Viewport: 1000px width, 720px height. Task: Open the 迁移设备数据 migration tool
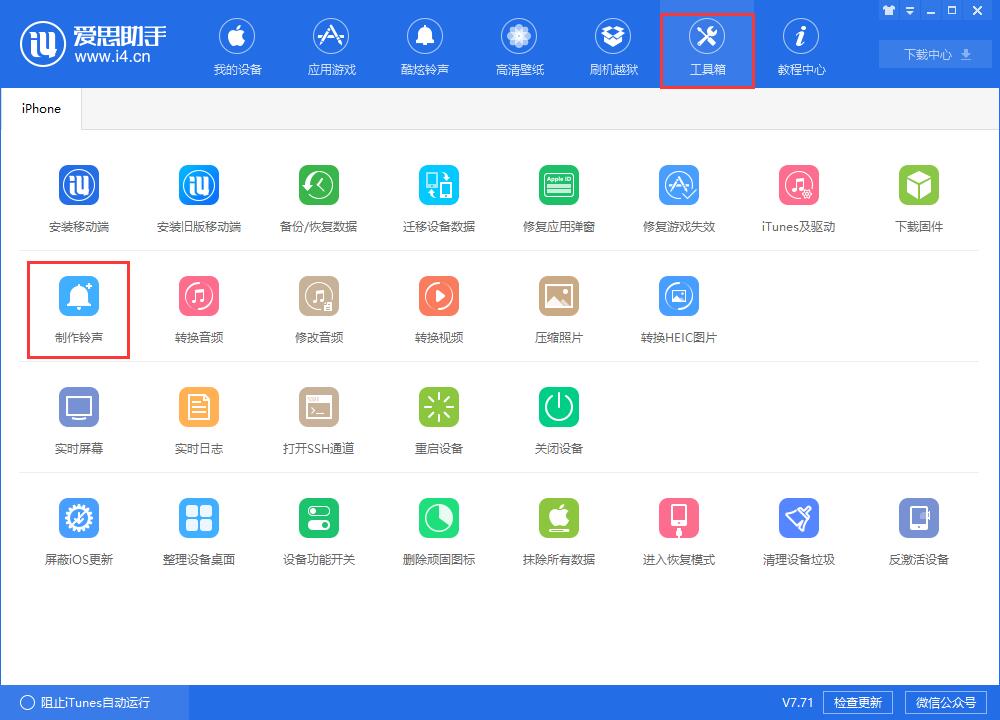(438, 197)
